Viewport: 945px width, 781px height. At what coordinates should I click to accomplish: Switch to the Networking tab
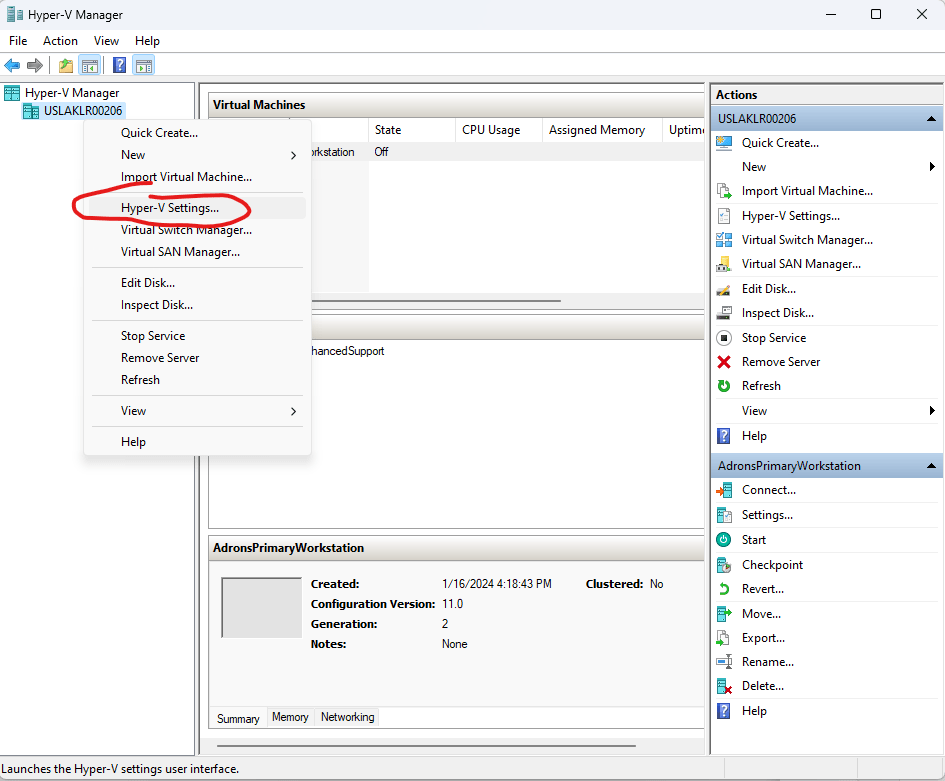347,717
